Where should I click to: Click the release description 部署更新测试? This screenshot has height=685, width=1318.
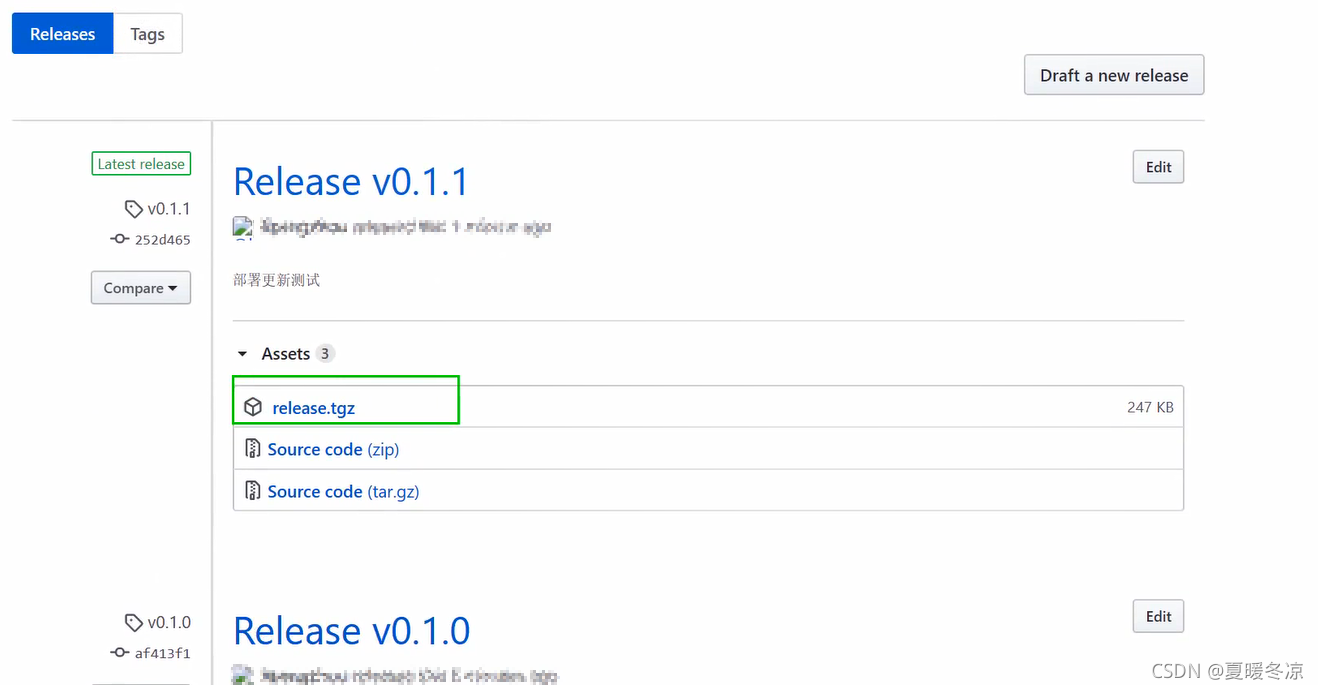coord(277,280)
